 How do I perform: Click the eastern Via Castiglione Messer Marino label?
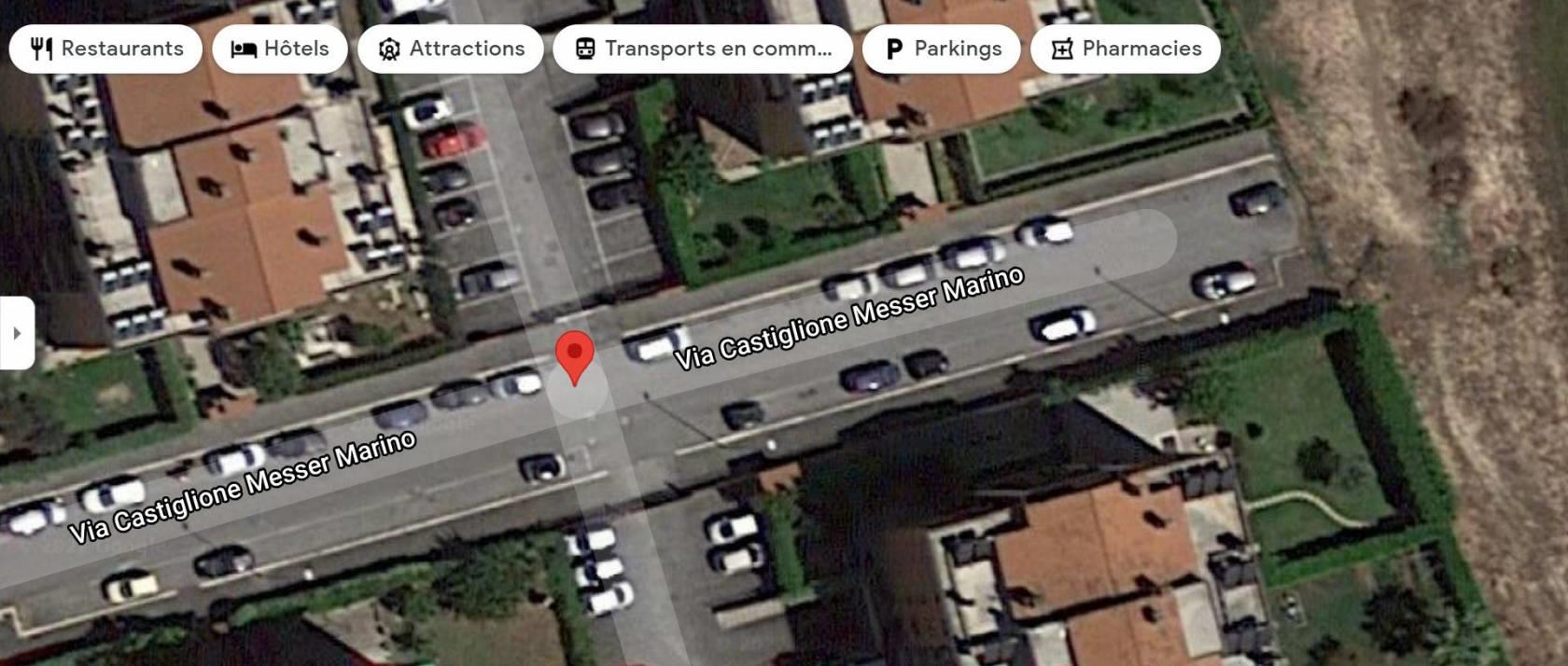point(849,319)
